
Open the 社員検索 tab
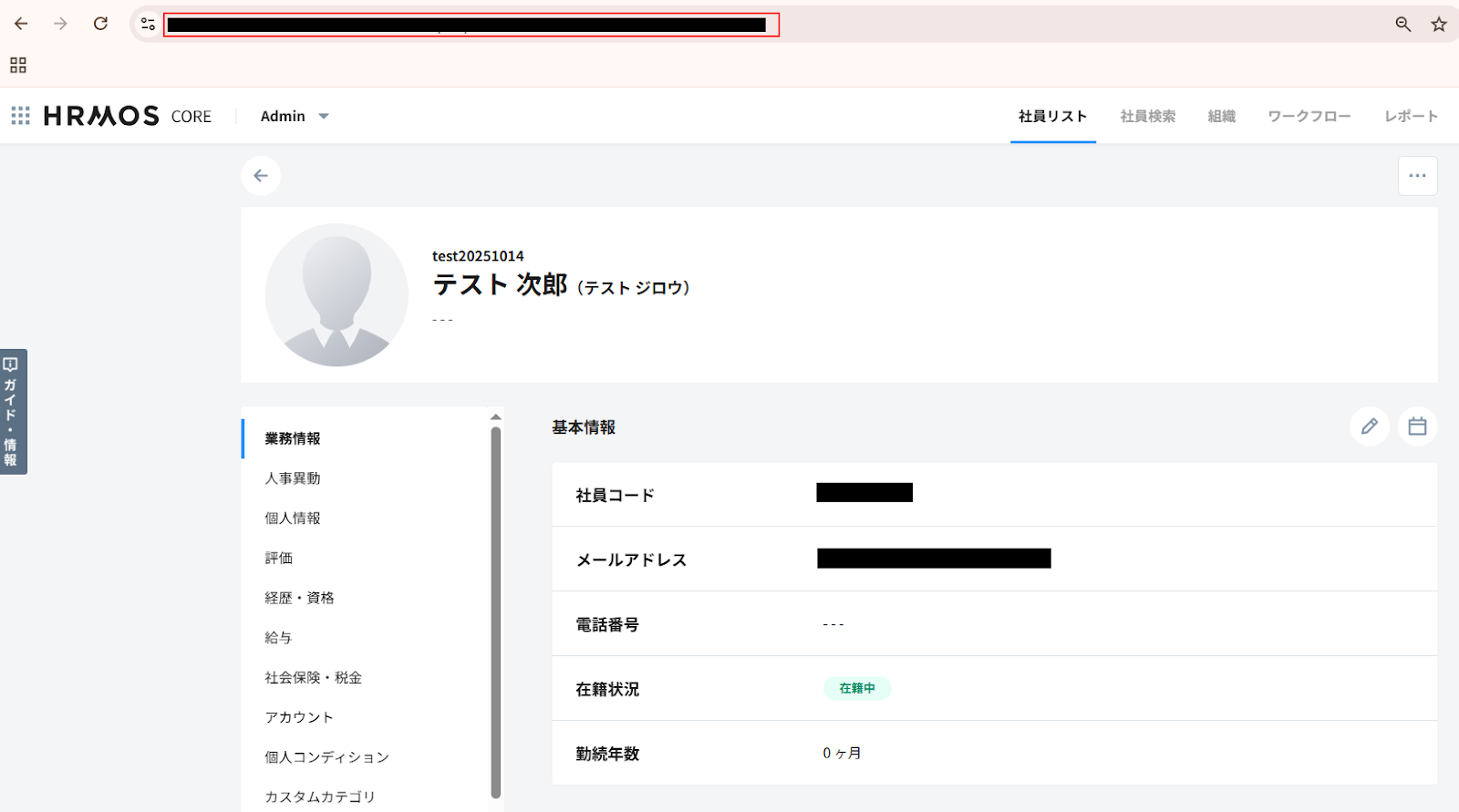[1148, 116]
